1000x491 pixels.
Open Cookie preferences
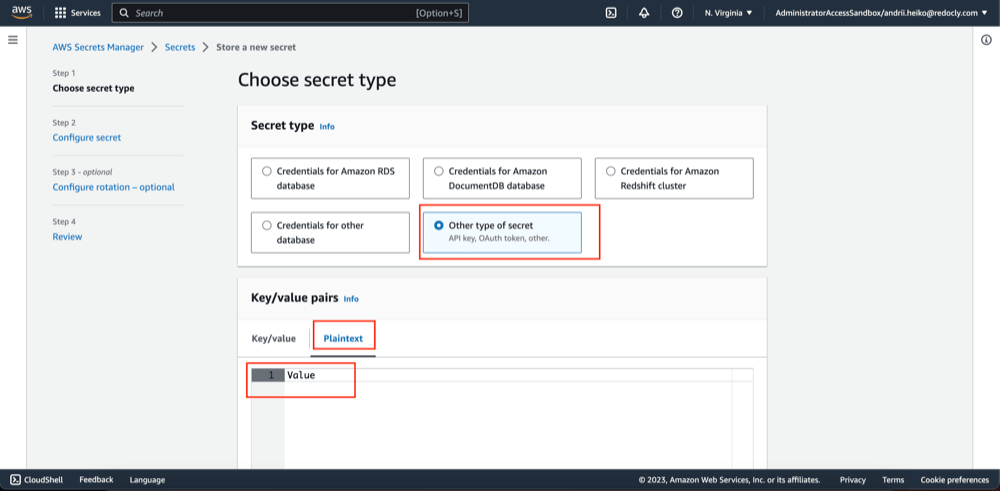tap(955, 480)
